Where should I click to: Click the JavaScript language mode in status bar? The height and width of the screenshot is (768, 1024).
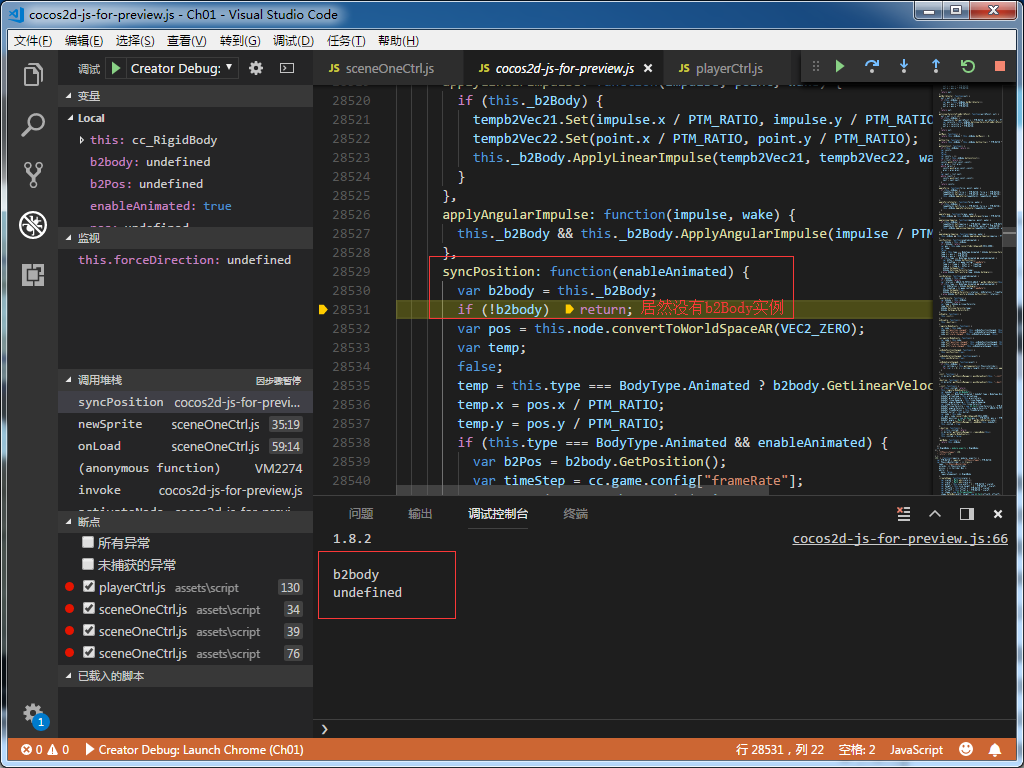[916, 749]
